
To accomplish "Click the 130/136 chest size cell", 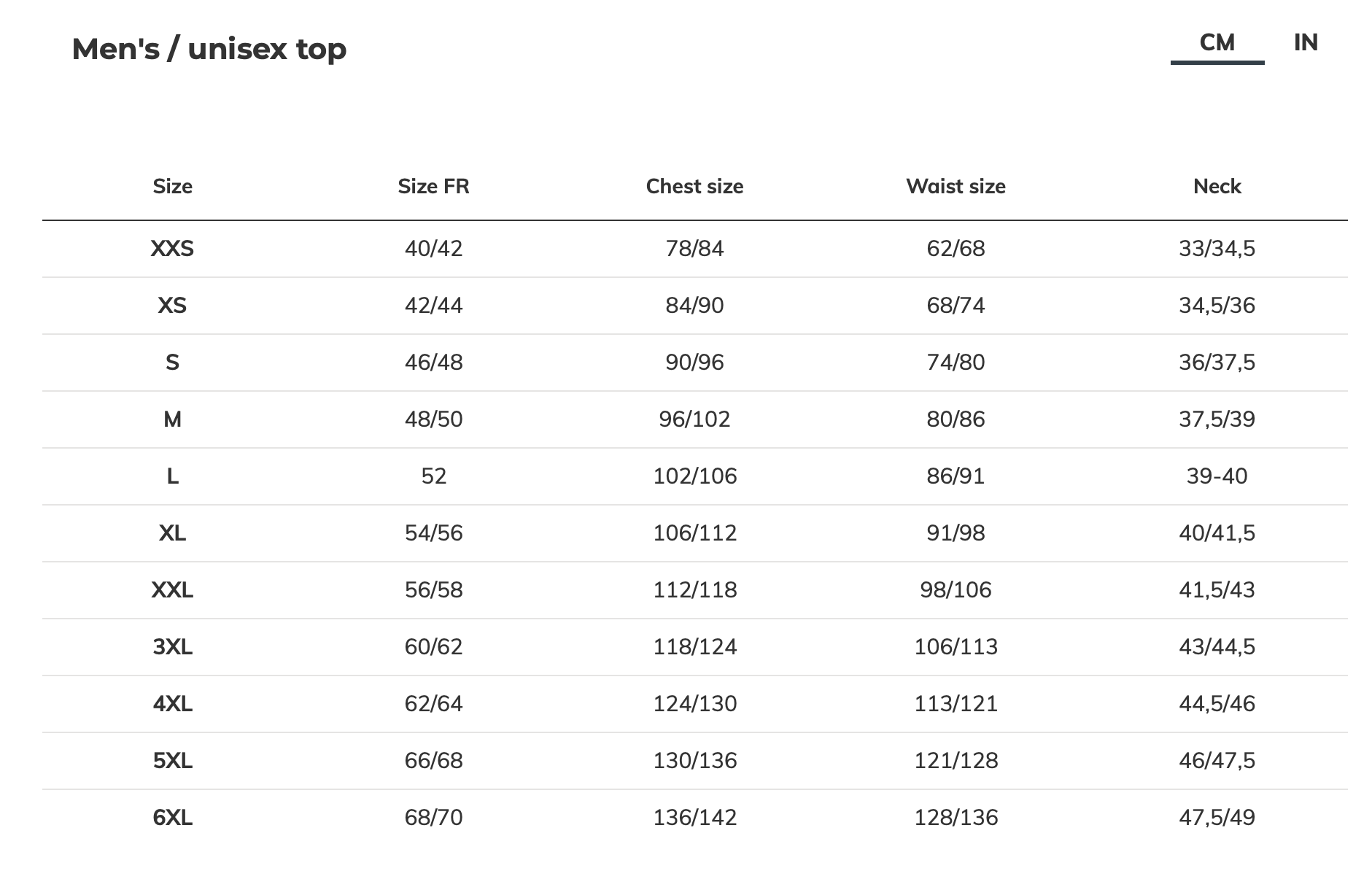I will click(x=694, y=761).
